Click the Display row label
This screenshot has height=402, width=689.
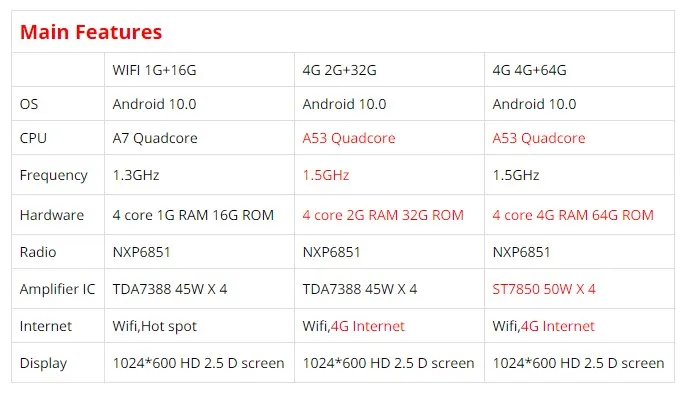click(45, 363)
